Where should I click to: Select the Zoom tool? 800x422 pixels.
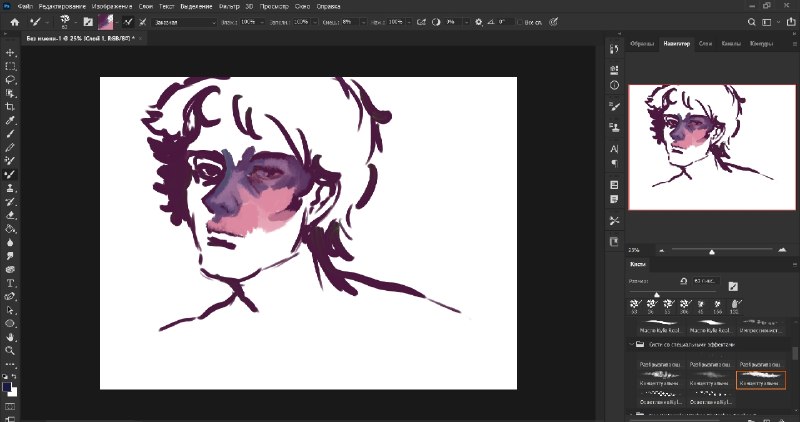10,351
